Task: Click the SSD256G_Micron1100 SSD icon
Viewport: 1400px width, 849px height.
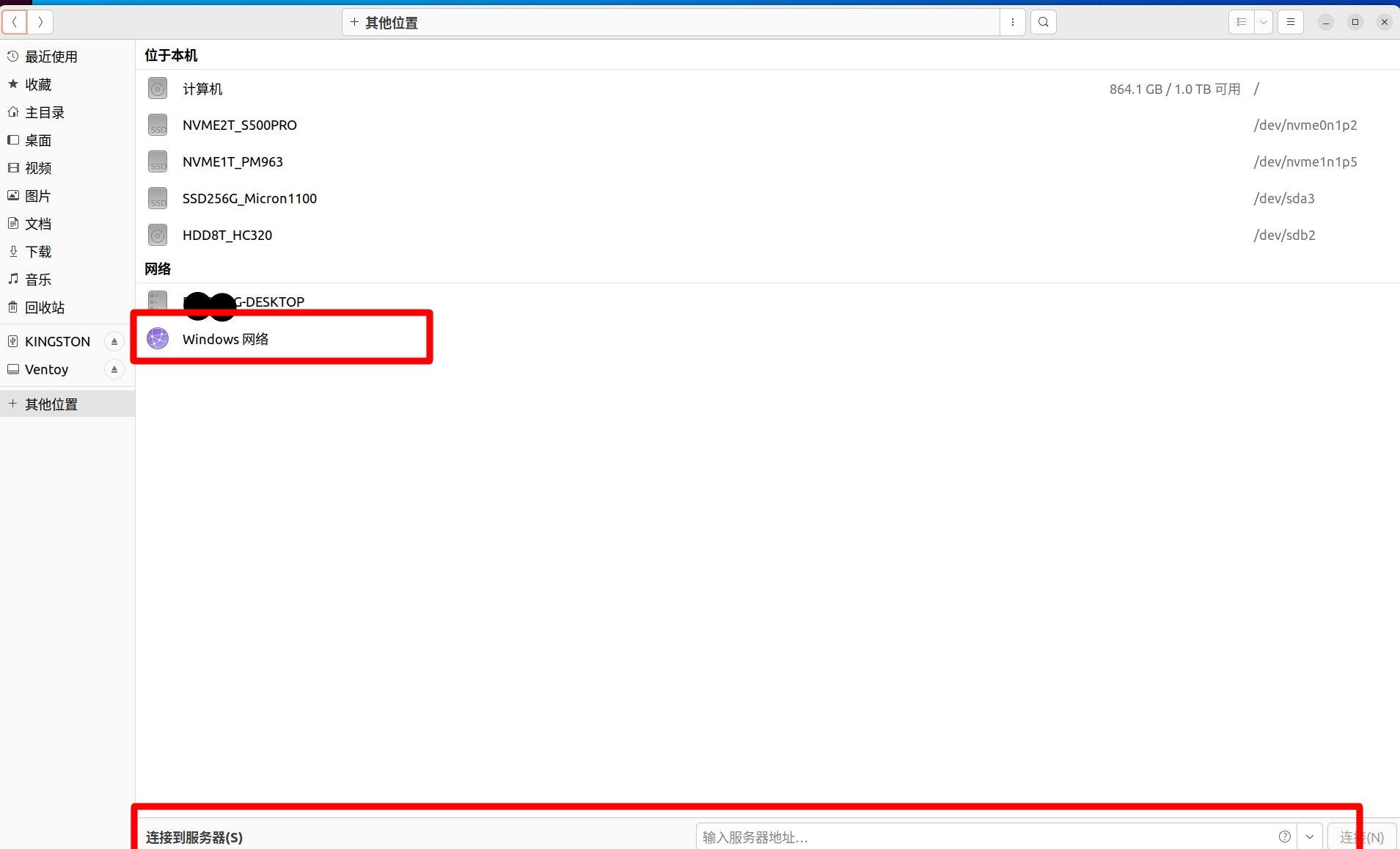Action: pos(158,198)
